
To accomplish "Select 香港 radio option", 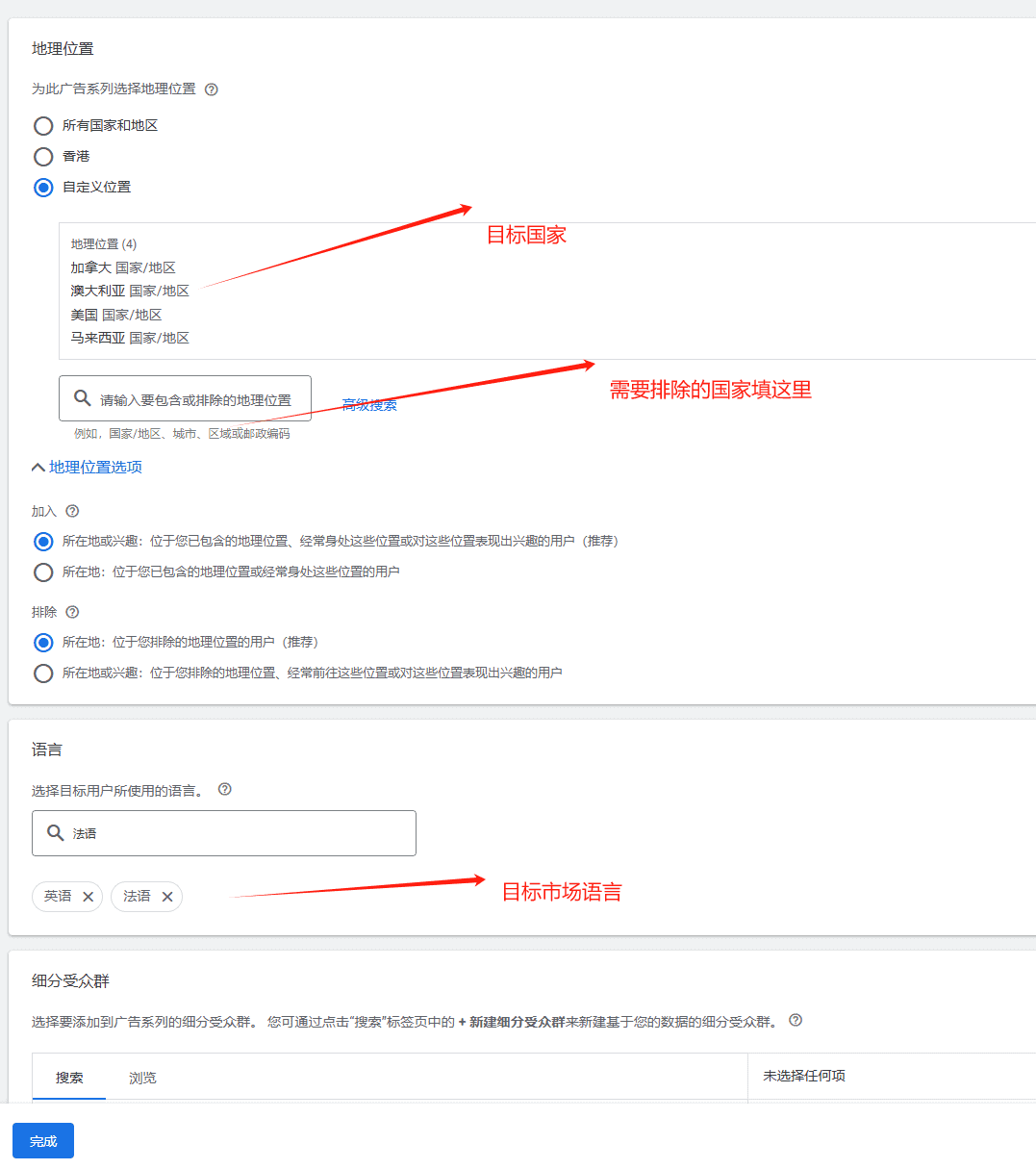I will click(x=43, y=157).
